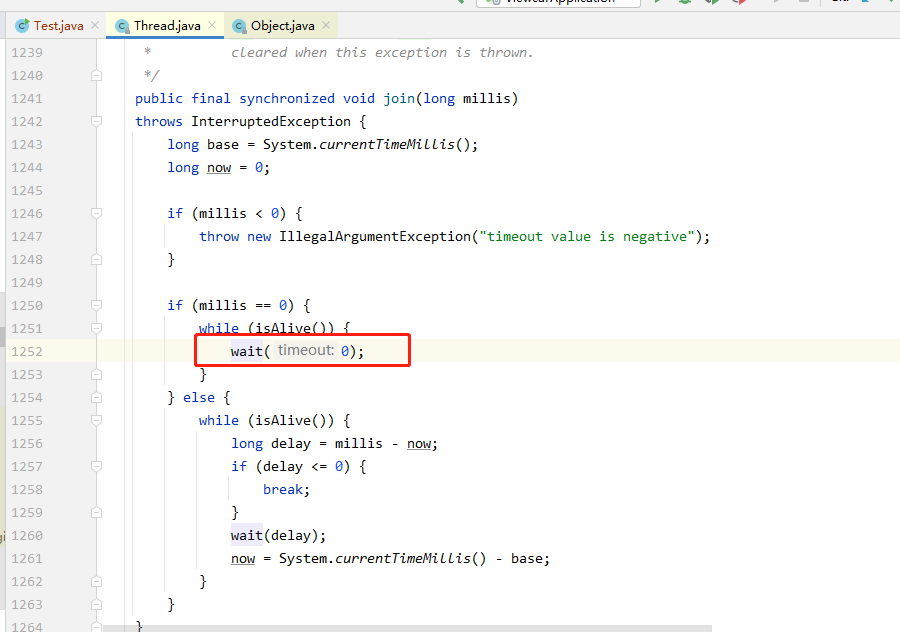Click 'base' at the end of line 1261

tap(528, 559)
